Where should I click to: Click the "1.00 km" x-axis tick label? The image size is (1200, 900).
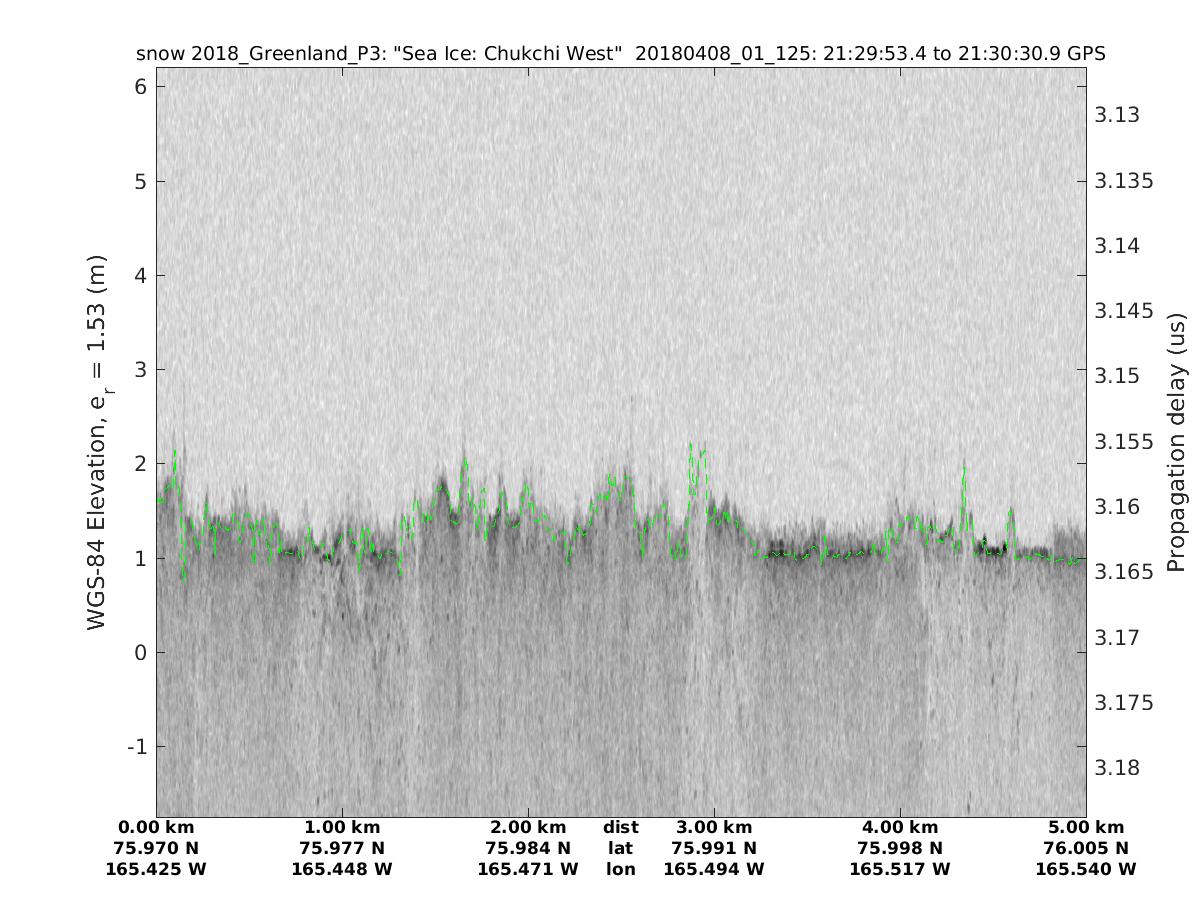coord(342,827)
